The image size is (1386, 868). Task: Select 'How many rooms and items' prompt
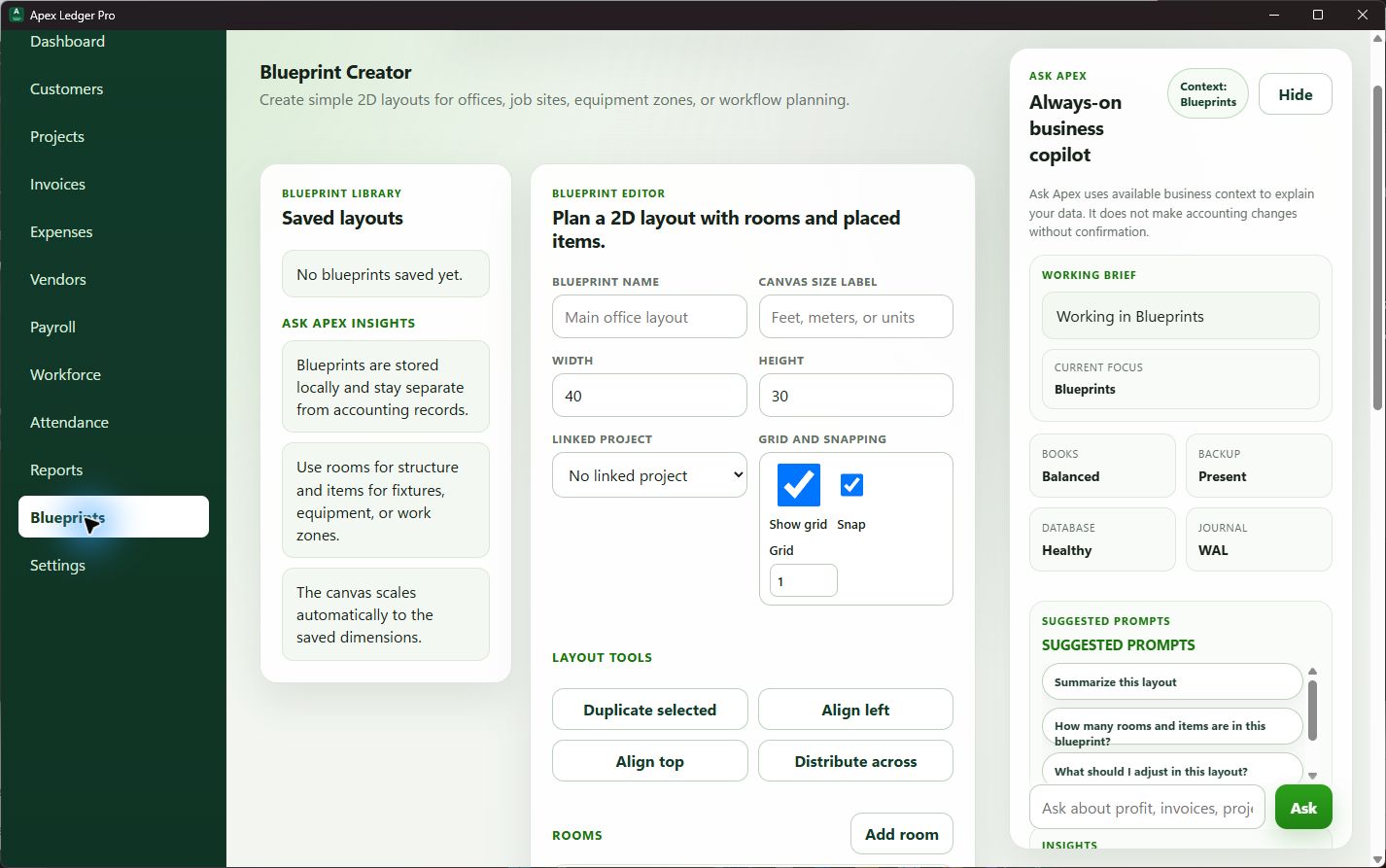(x=1172, y=727)
